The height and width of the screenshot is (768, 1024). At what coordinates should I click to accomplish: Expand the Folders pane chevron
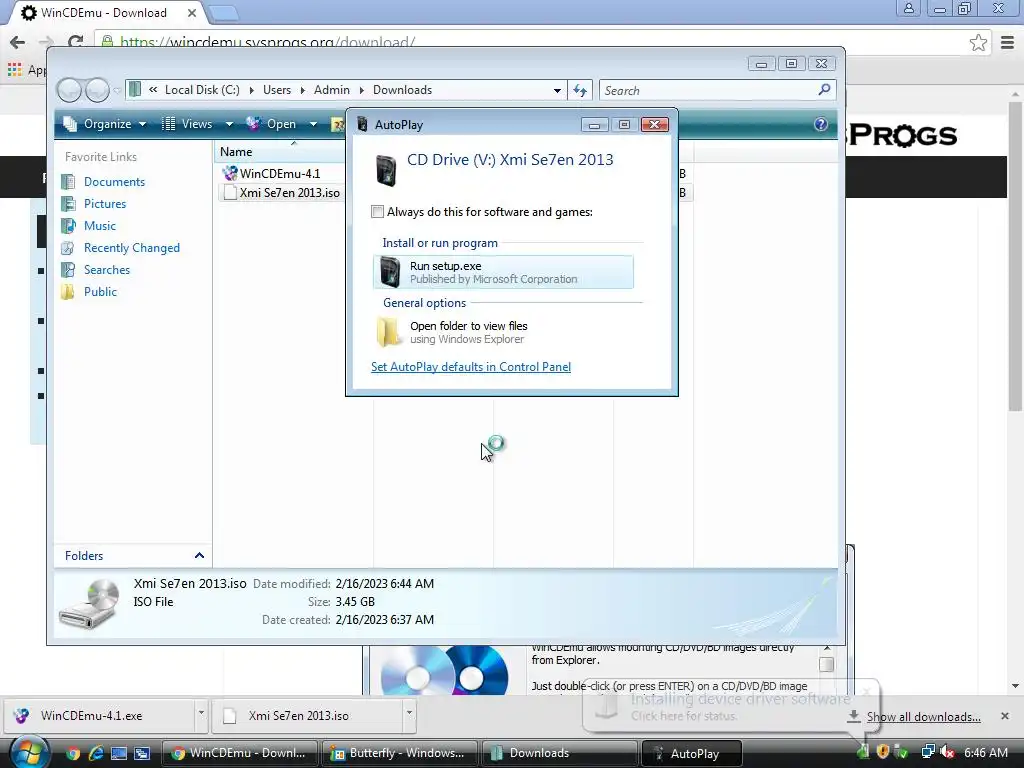pos(199,556)
